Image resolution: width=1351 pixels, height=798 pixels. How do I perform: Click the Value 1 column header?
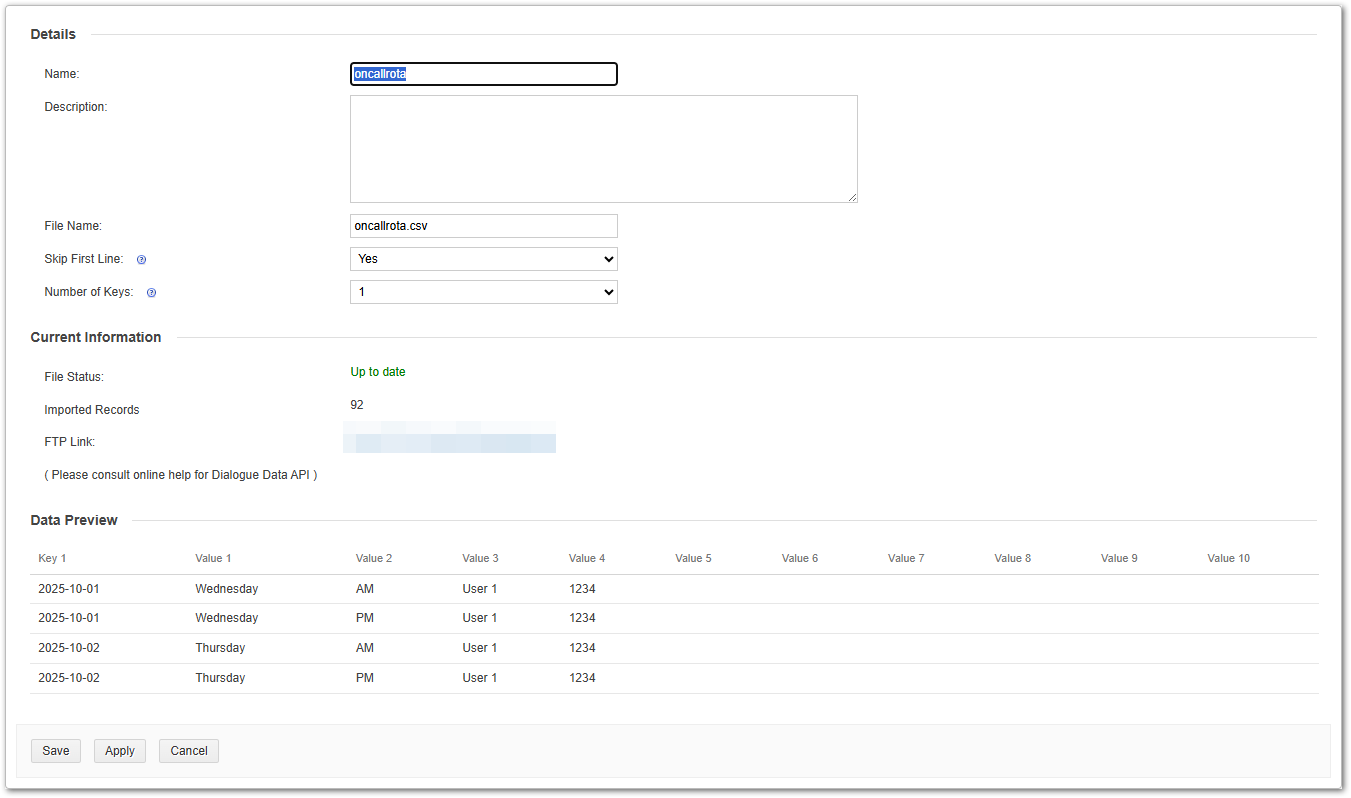pos(213,558)
